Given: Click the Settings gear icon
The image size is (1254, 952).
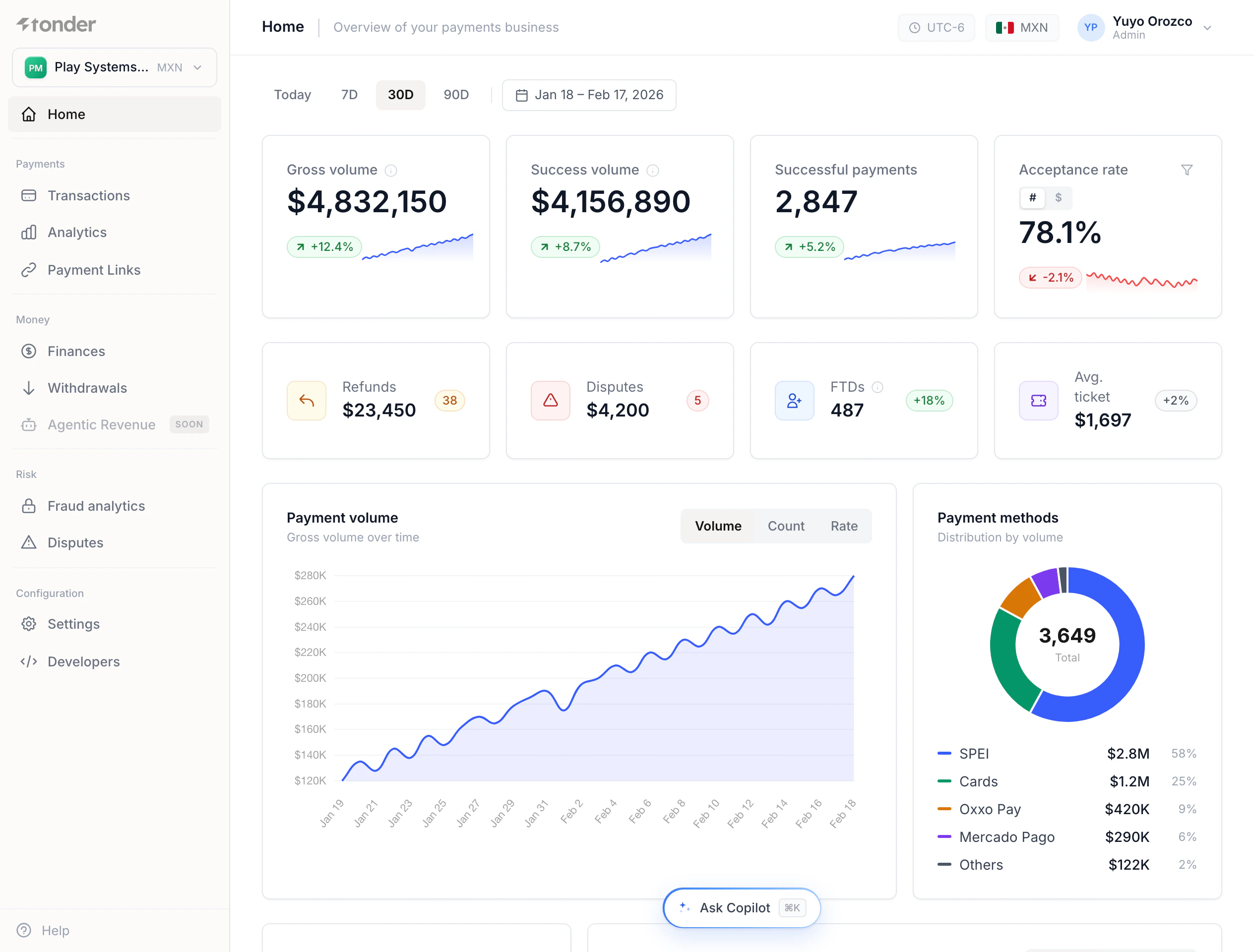Looking at the screenshot, I should (29, 624).
